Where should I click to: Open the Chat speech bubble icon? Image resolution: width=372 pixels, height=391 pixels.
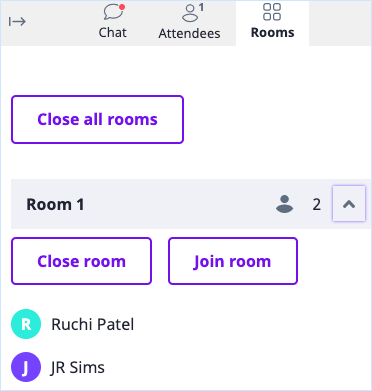113,12
